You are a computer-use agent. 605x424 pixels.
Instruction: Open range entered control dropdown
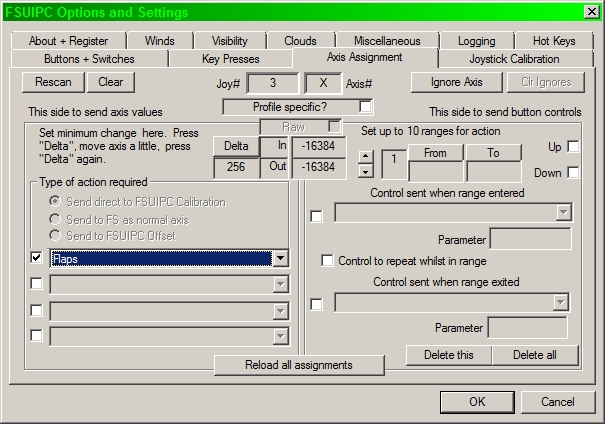click(564, 212)
